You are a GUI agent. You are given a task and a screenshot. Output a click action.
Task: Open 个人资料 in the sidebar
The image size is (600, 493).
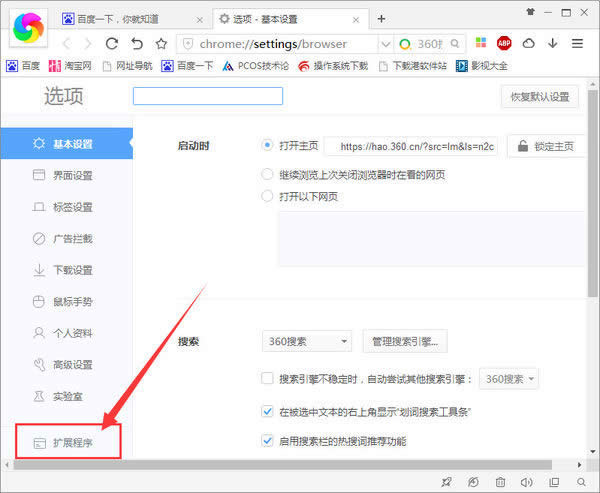point(67,333)
